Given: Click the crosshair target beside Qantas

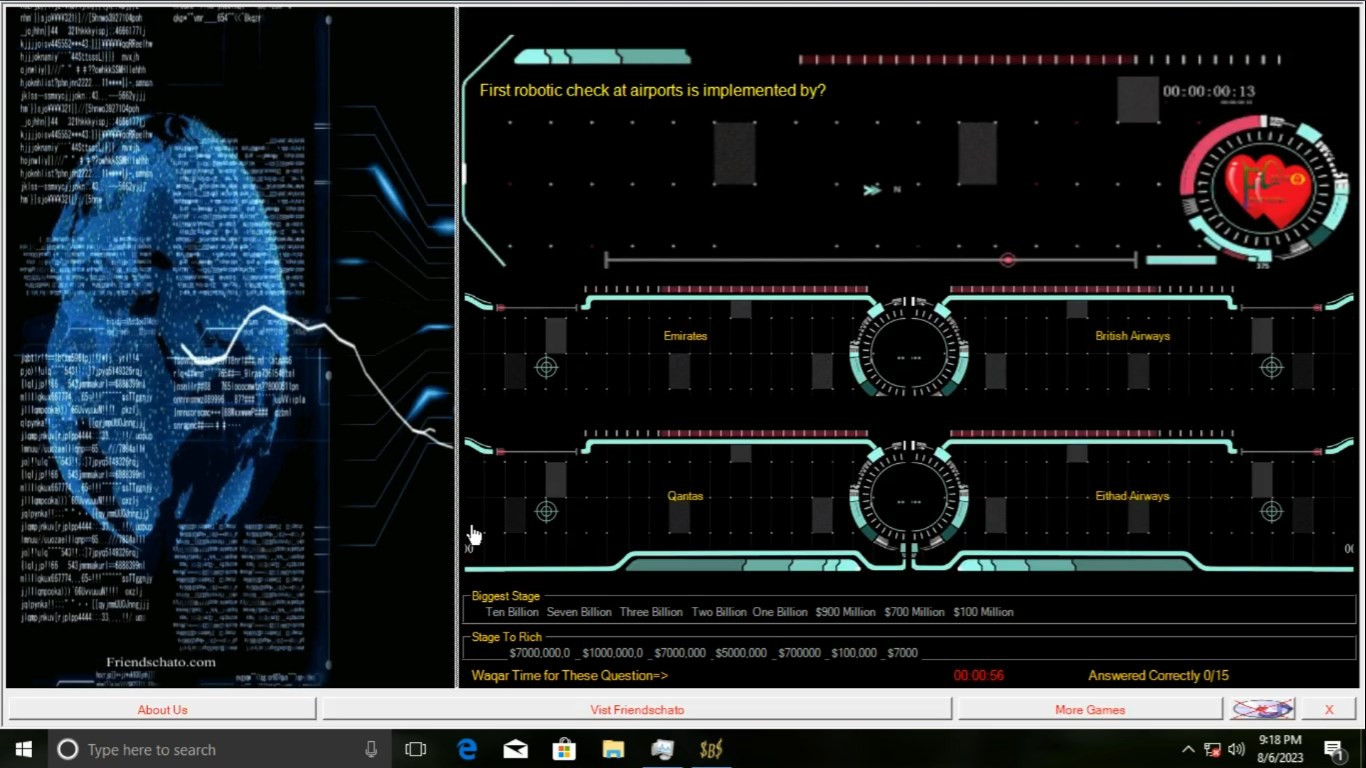Looking at the screenshot, I should point(546,511).
